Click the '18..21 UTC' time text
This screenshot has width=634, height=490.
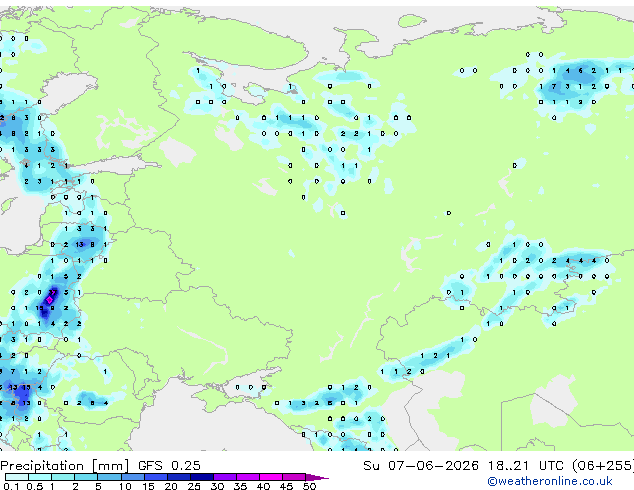click(525, 466)
